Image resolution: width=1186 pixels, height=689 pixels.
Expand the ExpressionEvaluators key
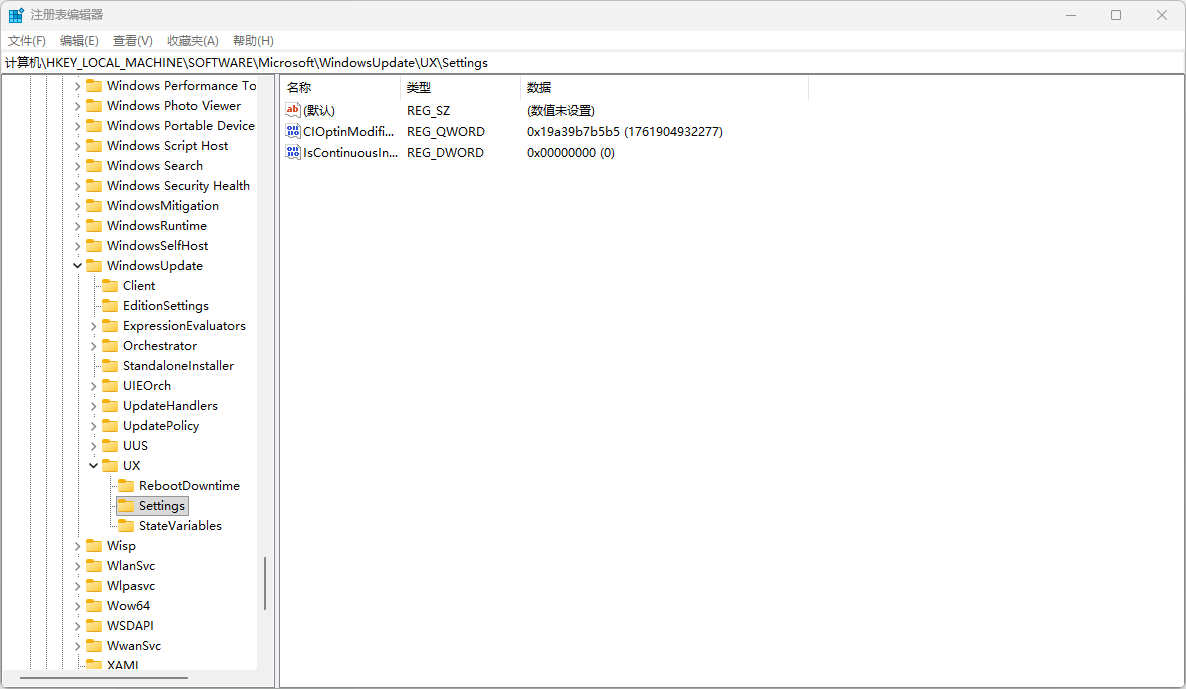[93, 327]
